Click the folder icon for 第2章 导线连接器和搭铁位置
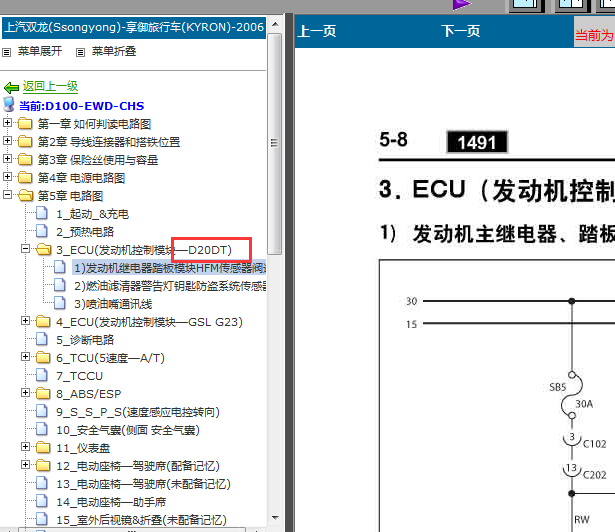Image resolution: width=615 pixels, height=532 pixels. tap(25, 141)
